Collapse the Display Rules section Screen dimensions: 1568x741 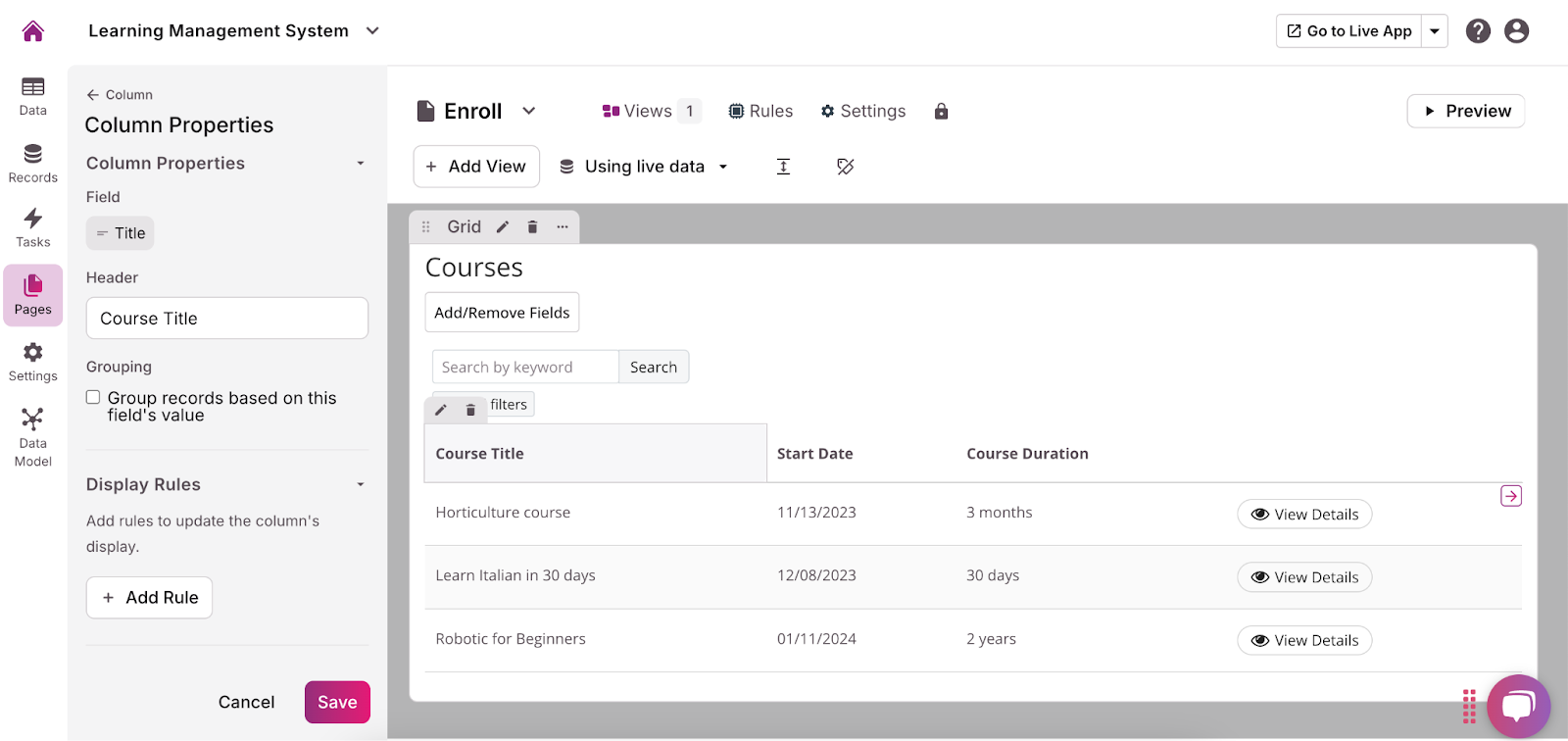[361, 485]
